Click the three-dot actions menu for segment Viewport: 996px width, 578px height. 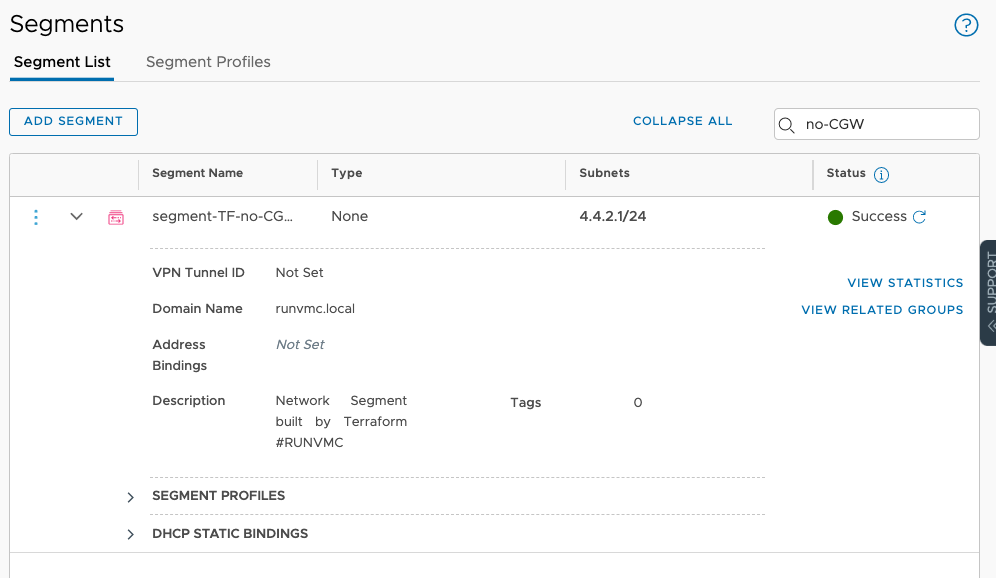tap(36, 217)
